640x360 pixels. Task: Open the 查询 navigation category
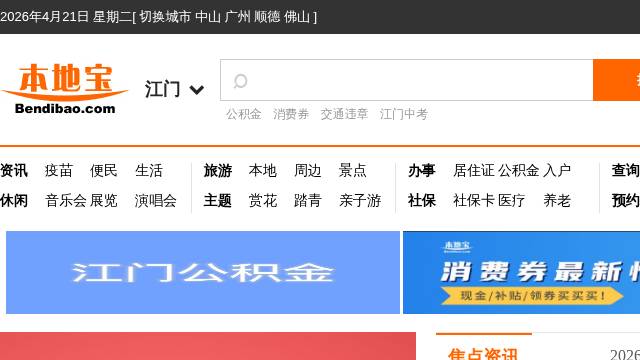point(626,170)
